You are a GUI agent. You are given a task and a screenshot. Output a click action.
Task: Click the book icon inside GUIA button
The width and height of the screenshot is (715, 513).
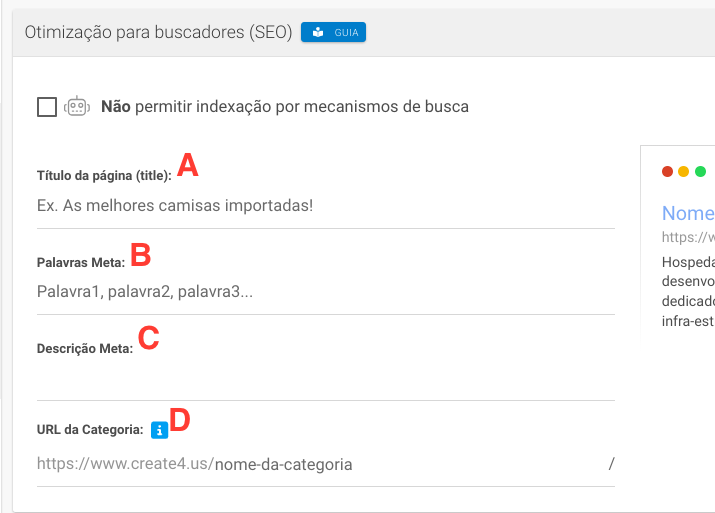tap(318, 33)
